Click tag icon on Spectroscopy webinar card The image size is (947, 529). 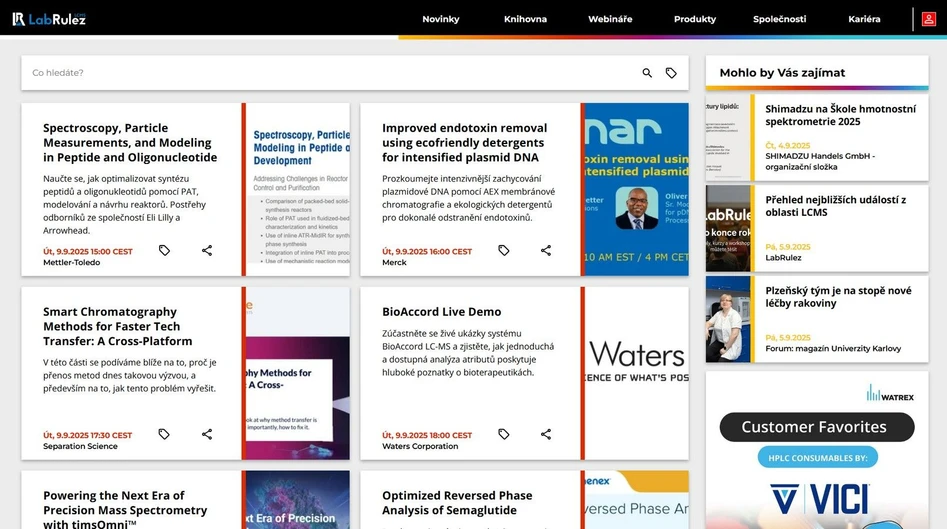tap(164, 250)
